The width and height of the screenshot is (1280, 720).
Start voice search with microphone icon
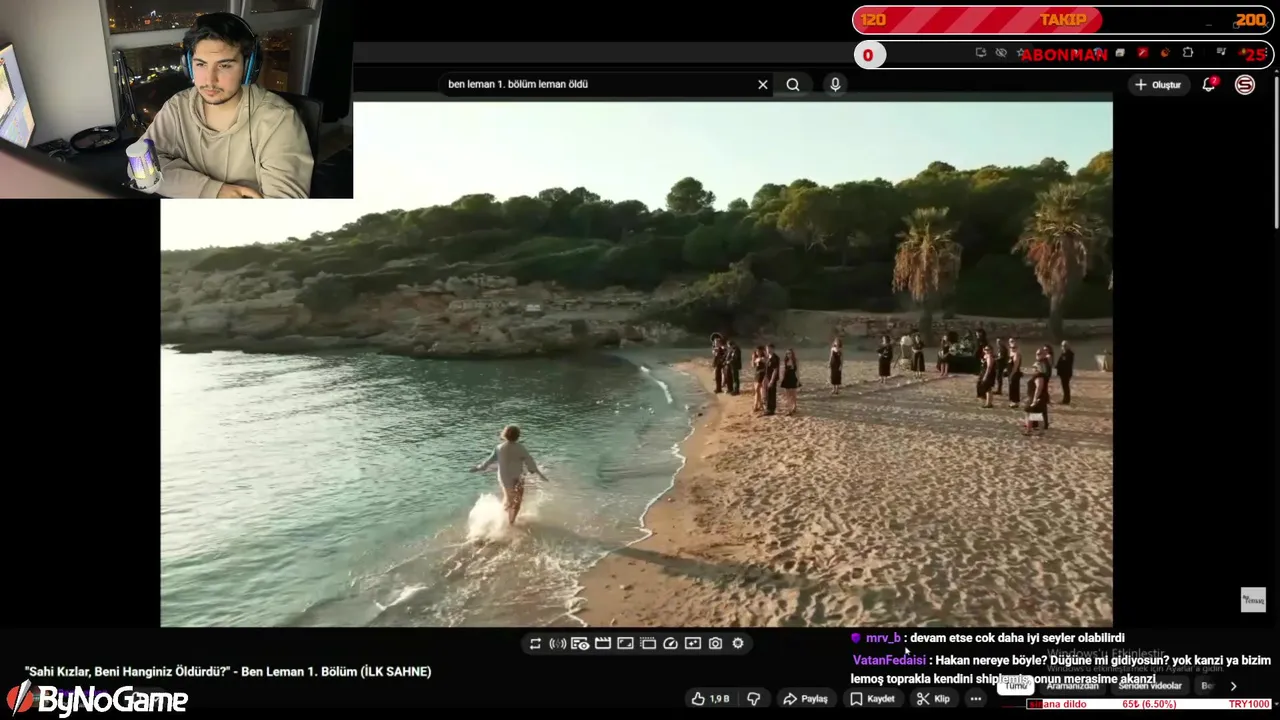[835, 85]
